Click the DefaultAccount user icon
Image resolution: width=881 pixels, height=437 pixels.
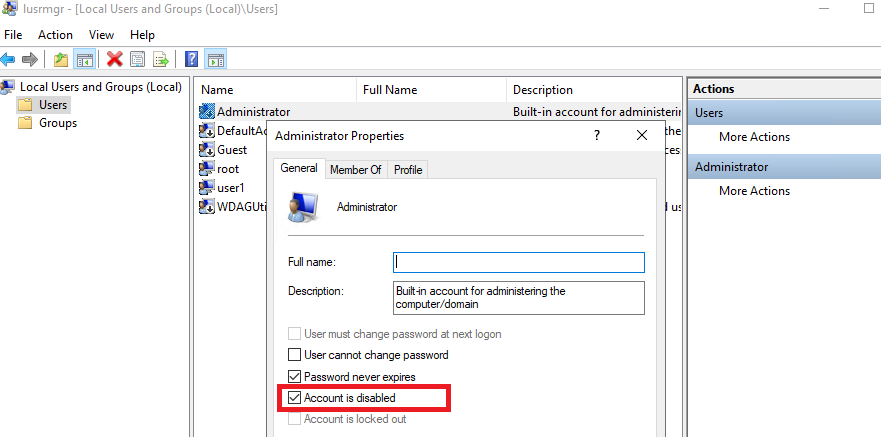click(207, 130)
